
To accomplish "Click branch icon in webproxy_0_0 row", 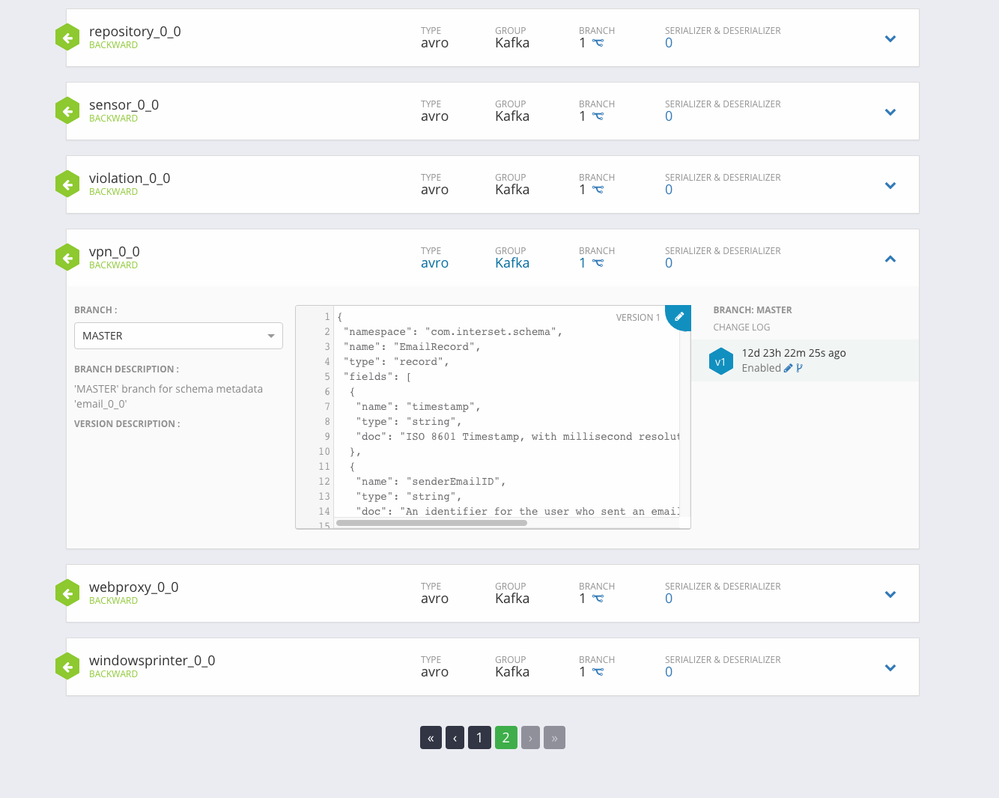I will (x=598, y=599).
